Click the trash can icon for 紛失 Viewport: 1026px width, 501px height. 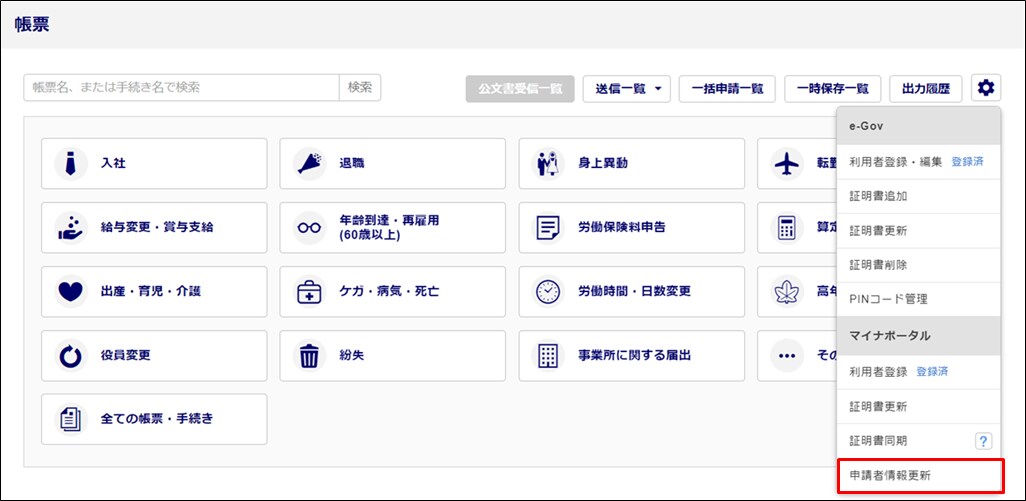click(305, 355)
